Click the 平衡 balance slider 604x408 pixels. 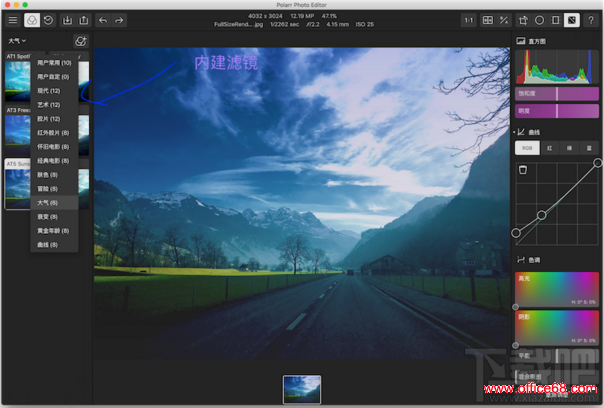tap(557, 356)
